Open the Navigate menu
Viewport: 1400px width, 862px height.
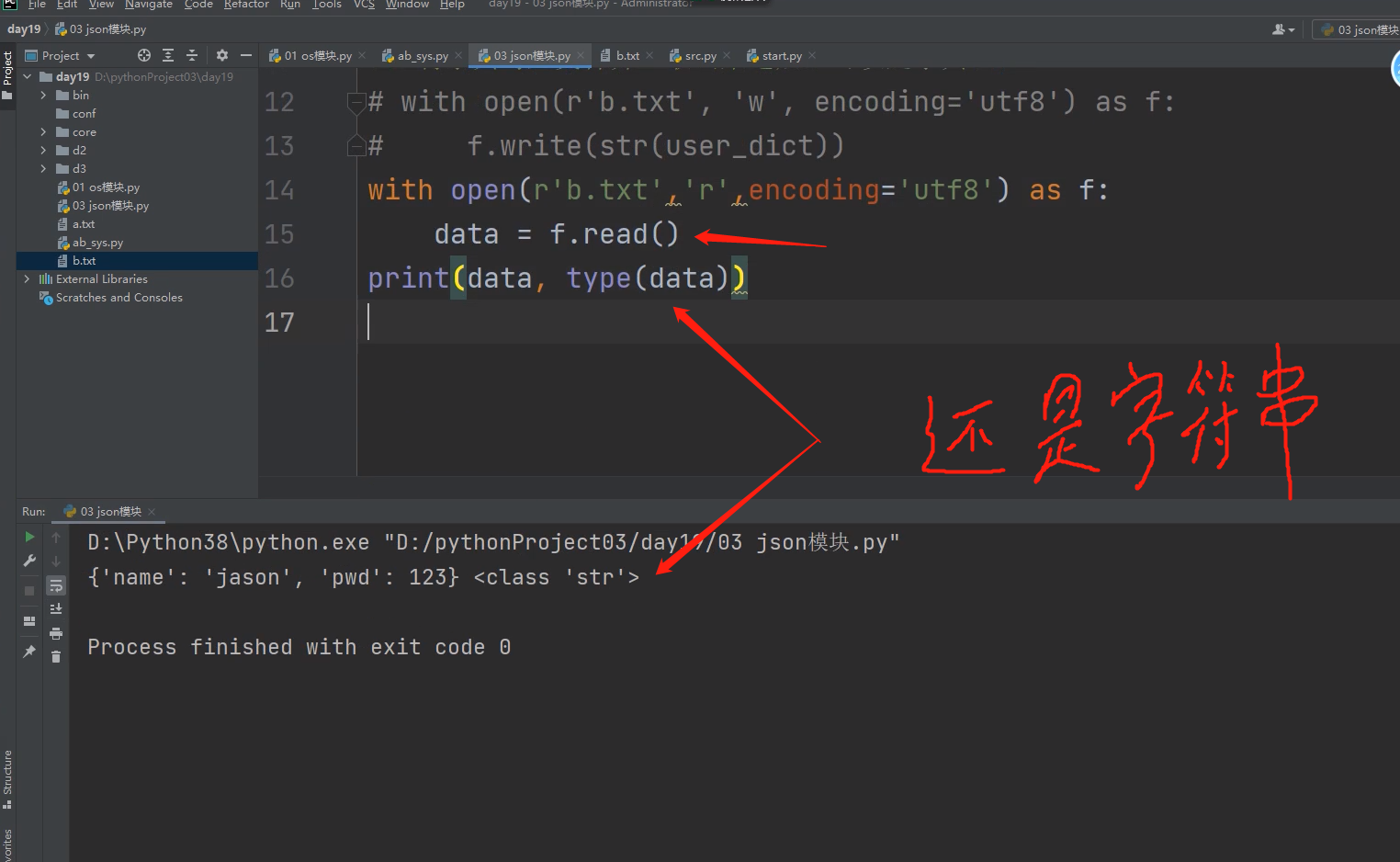[x=149, y=5]
